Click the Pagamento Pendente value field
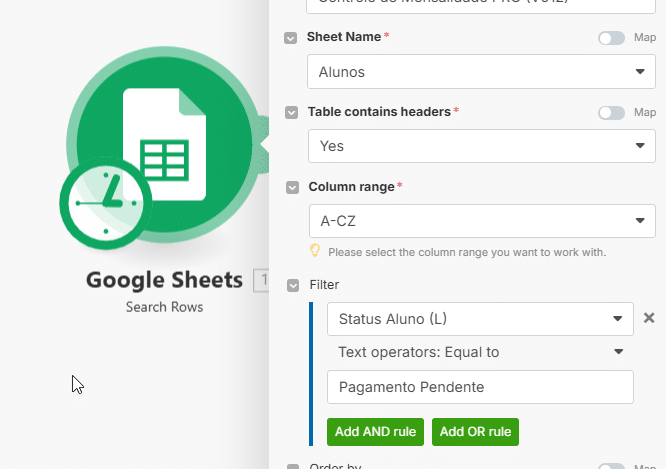 [480, 387]
